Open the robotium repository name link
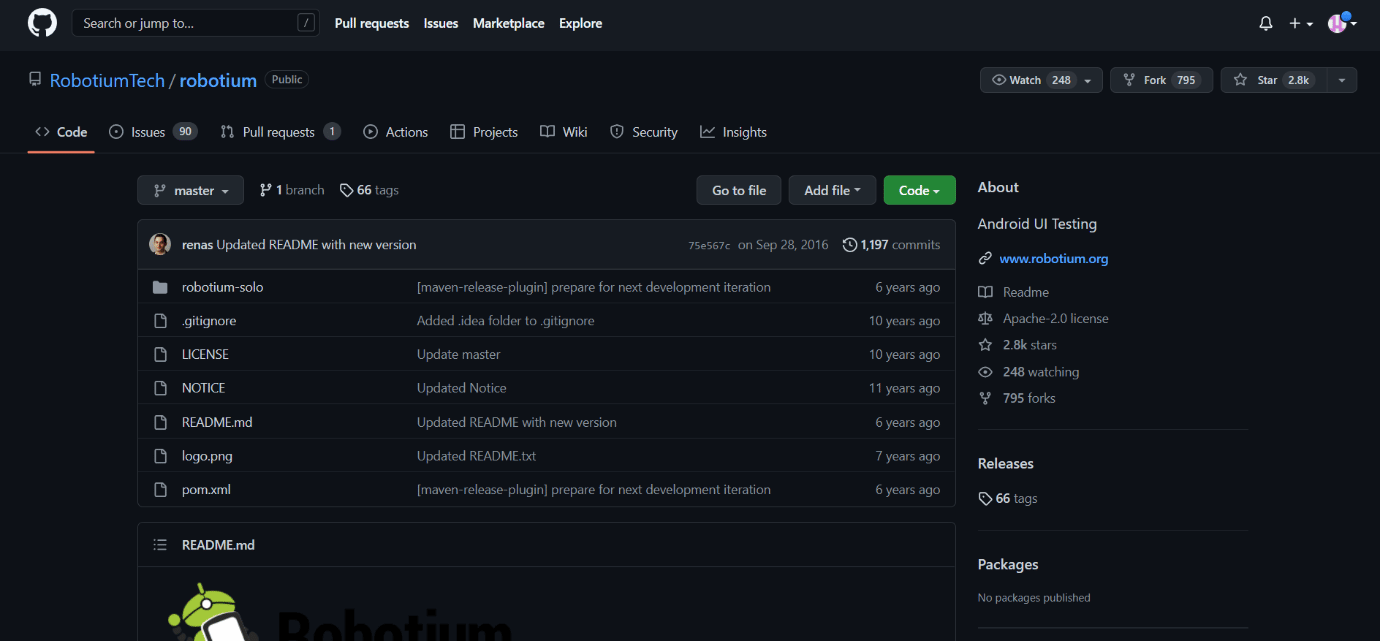The width and height of the screenshot is (1380, 641). (218, 80)
